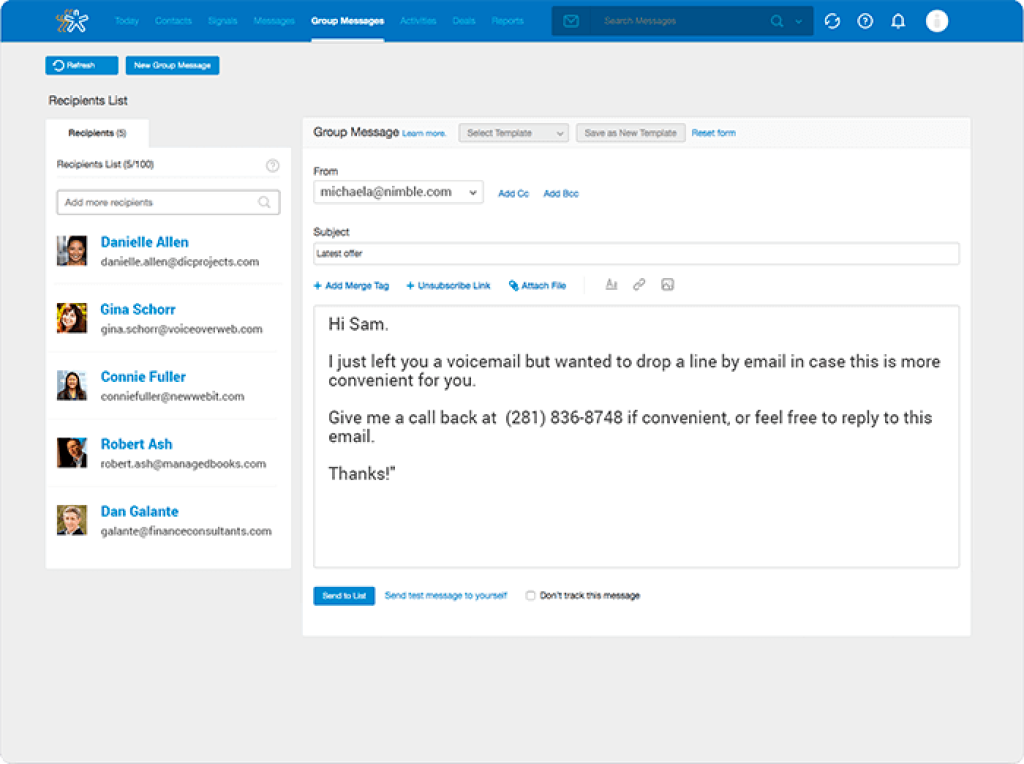Open the Activities tab

418,21
